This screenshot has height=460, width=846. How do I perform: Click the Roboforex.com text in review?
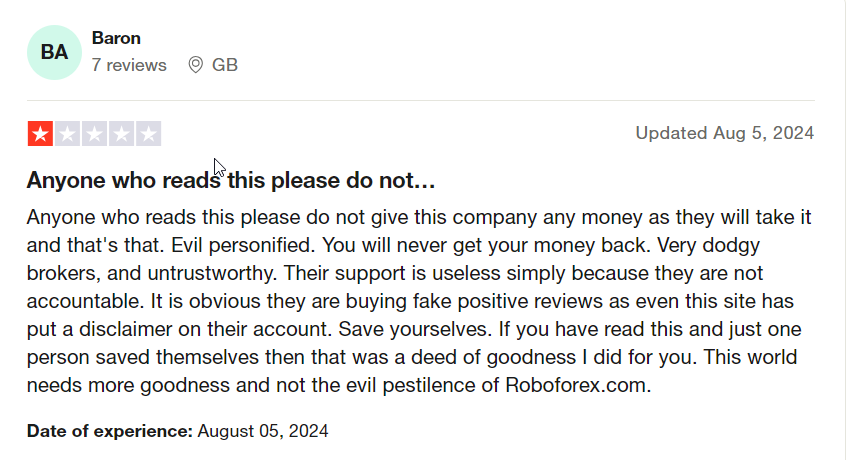point(578,385)
